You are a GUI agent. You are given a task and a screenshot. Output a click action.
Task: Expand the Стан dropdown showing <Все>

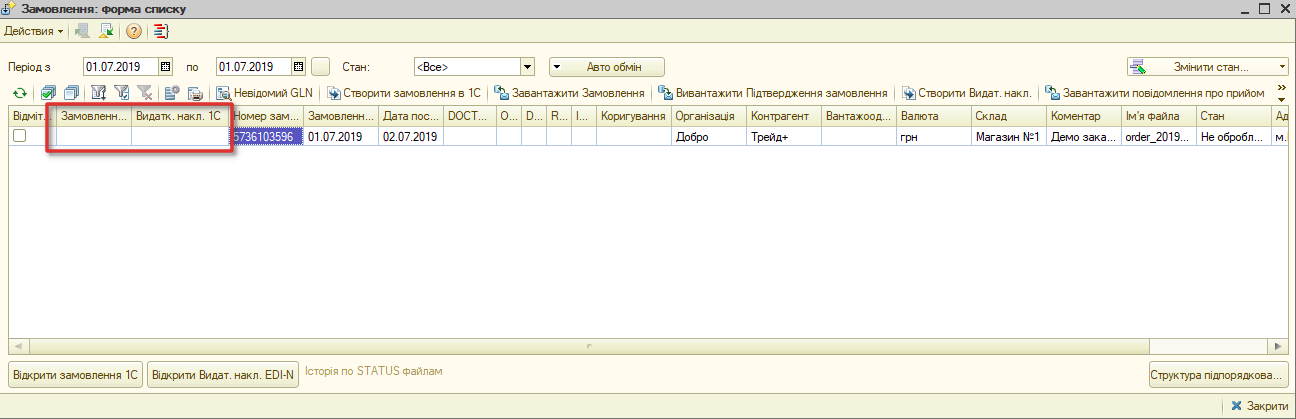(x=529, y=67)
